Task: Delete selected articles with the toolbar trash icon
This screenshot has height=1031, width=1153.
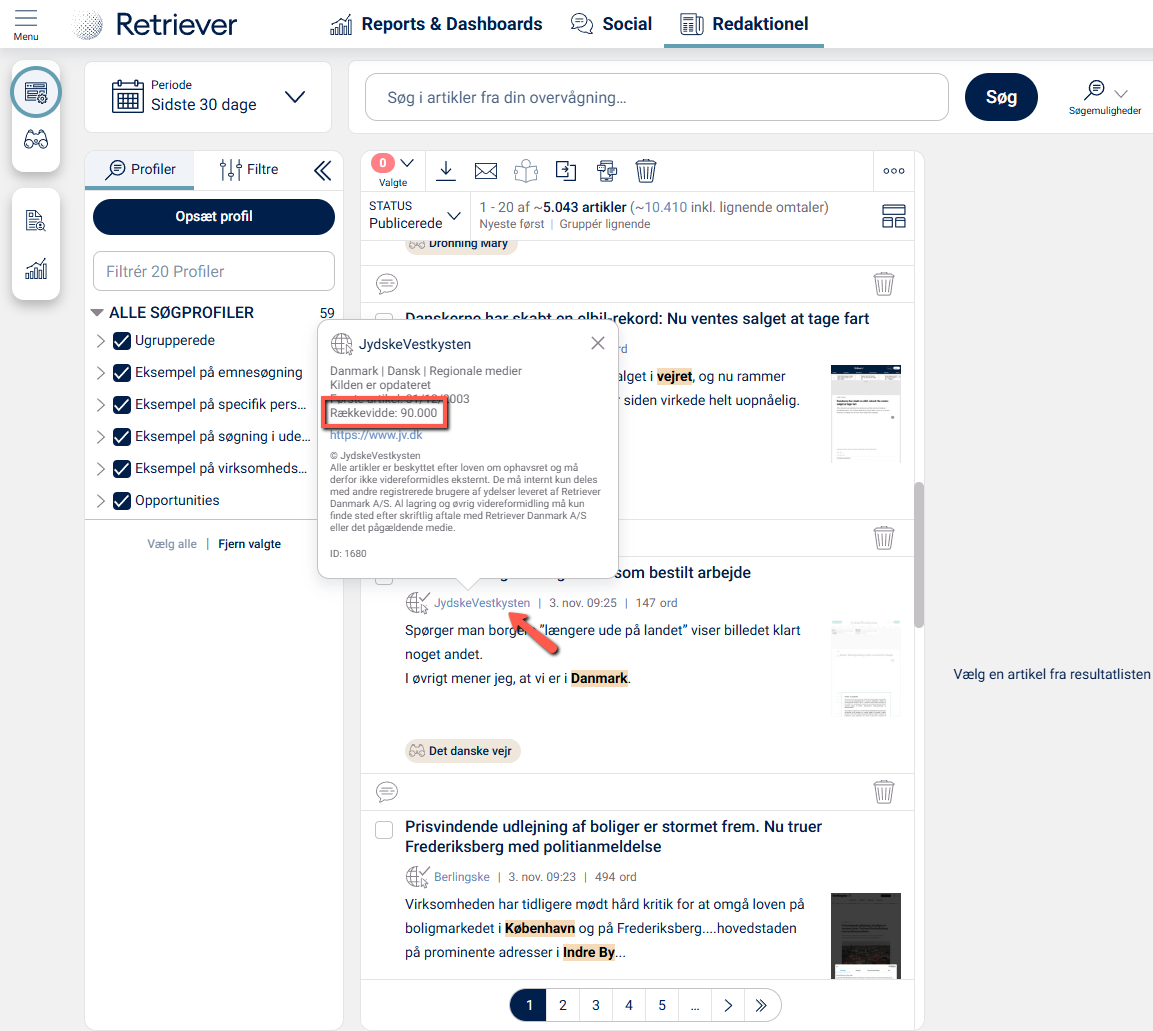Action: click(646, 171)
